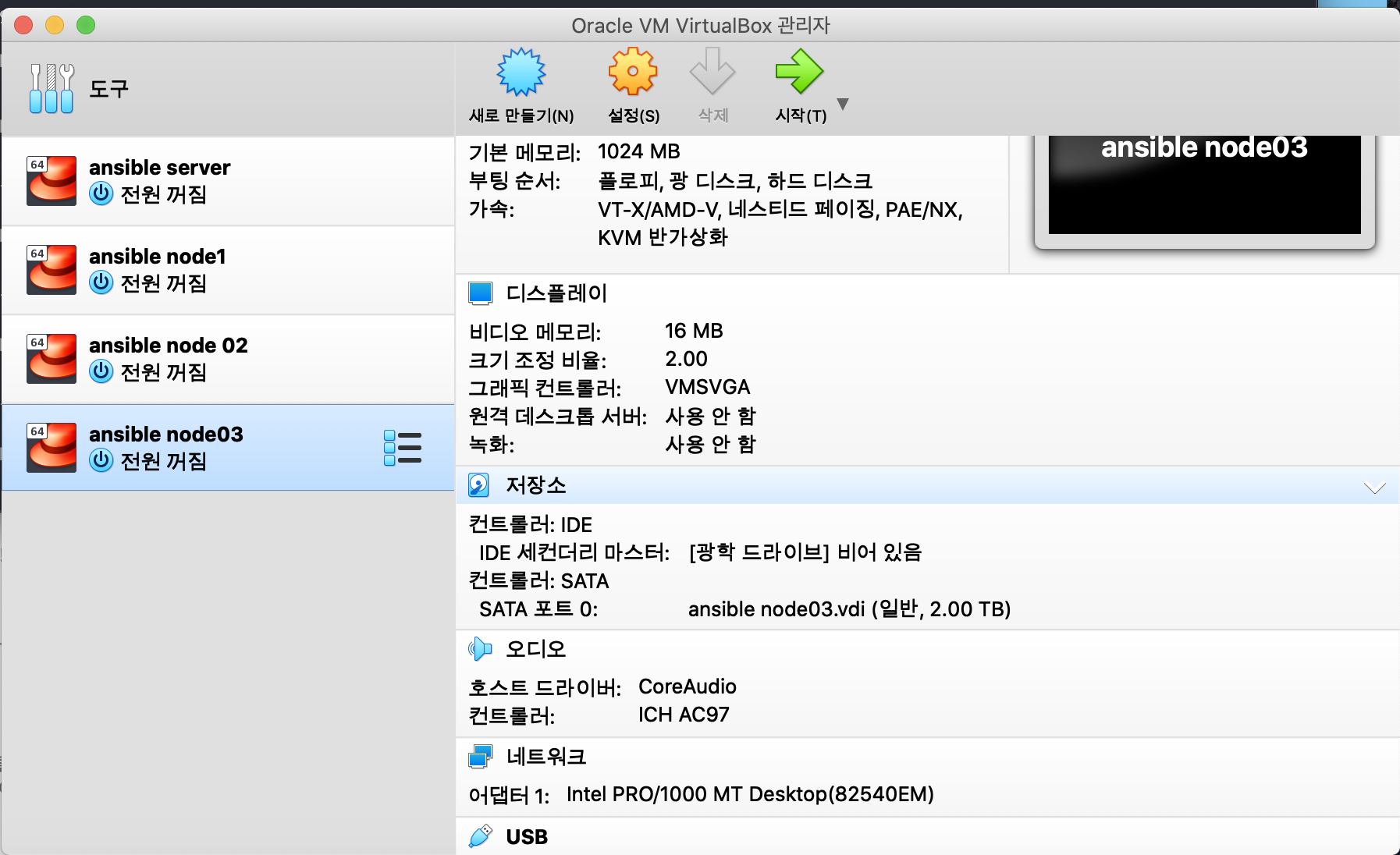Screen dimensions: 1400x855
Task: Click [광학 드라이브] 비어 있음 optical drive entry
Action: coord(805,552)
